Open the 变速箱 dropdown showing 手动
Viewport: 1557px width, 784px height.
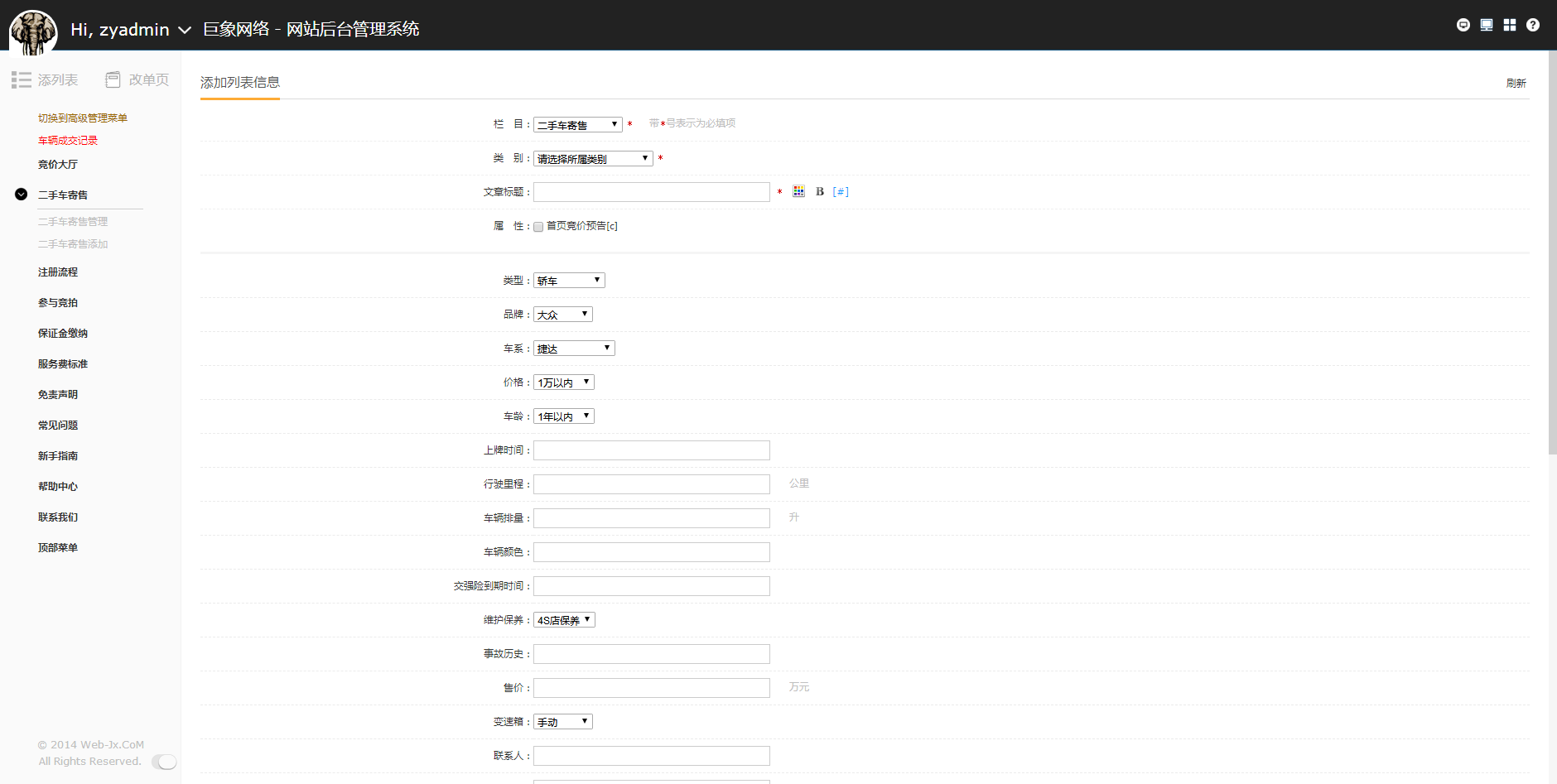(563, 722)
